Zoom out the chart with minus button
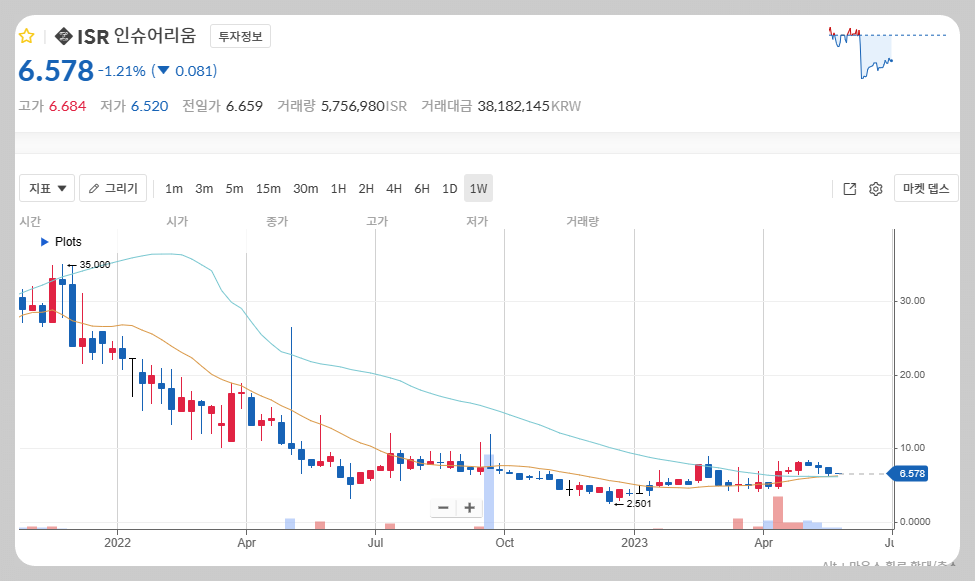The image size is (975, 581). 443,508
